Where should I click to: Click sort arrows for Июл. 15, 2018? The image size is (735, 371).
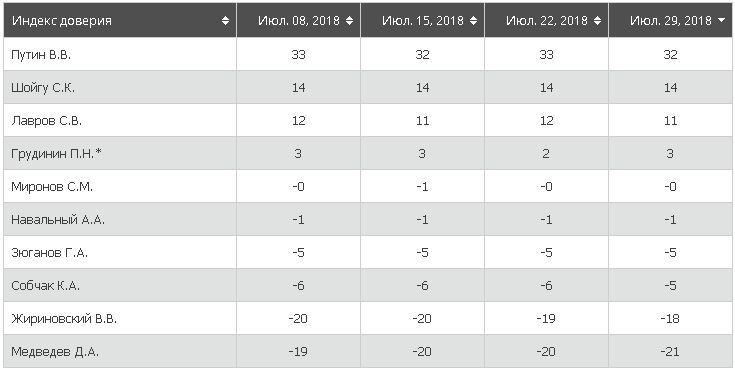473,21
